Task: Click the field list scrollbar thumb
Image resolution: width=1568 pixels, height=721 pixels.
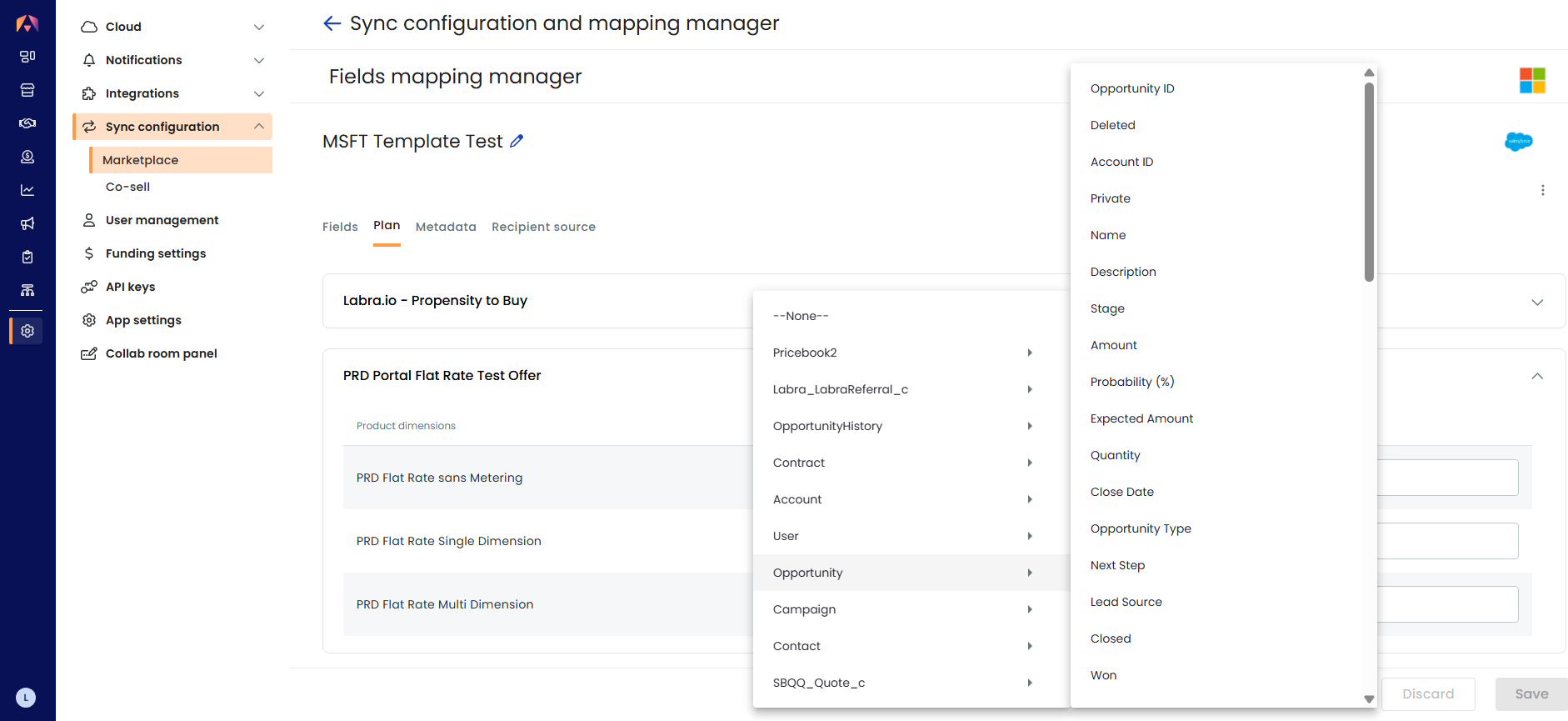Action: tap(1369, 182)
